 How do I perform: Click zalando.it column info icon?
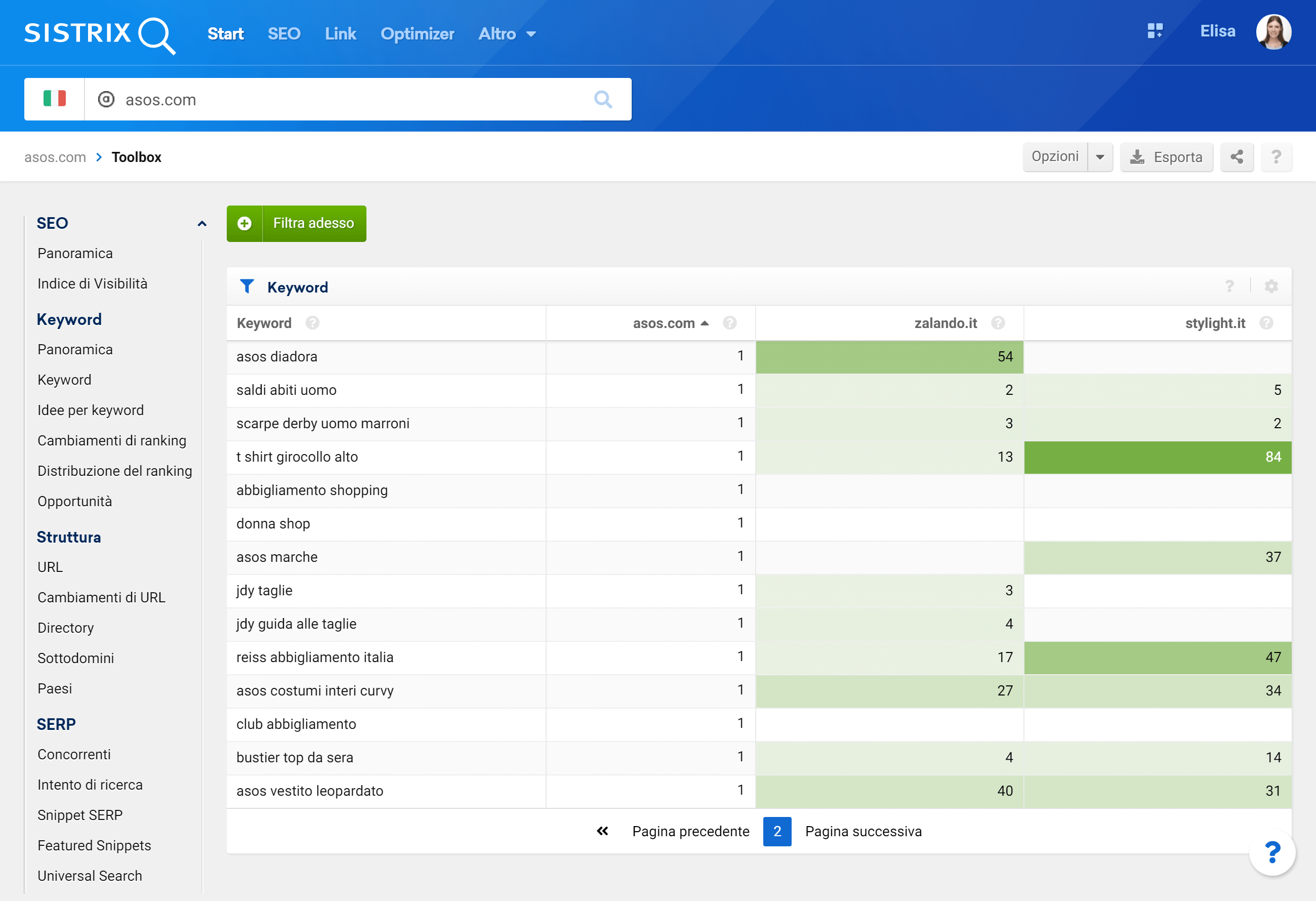[998, 323]
